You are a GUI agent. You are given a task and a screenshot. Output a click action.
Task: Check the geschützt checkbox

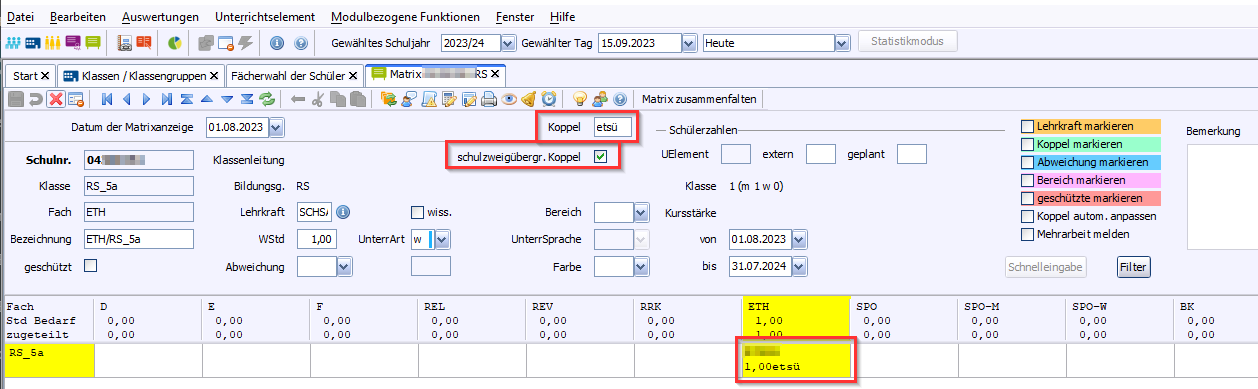pyautogui.click(x=91, y=266)
